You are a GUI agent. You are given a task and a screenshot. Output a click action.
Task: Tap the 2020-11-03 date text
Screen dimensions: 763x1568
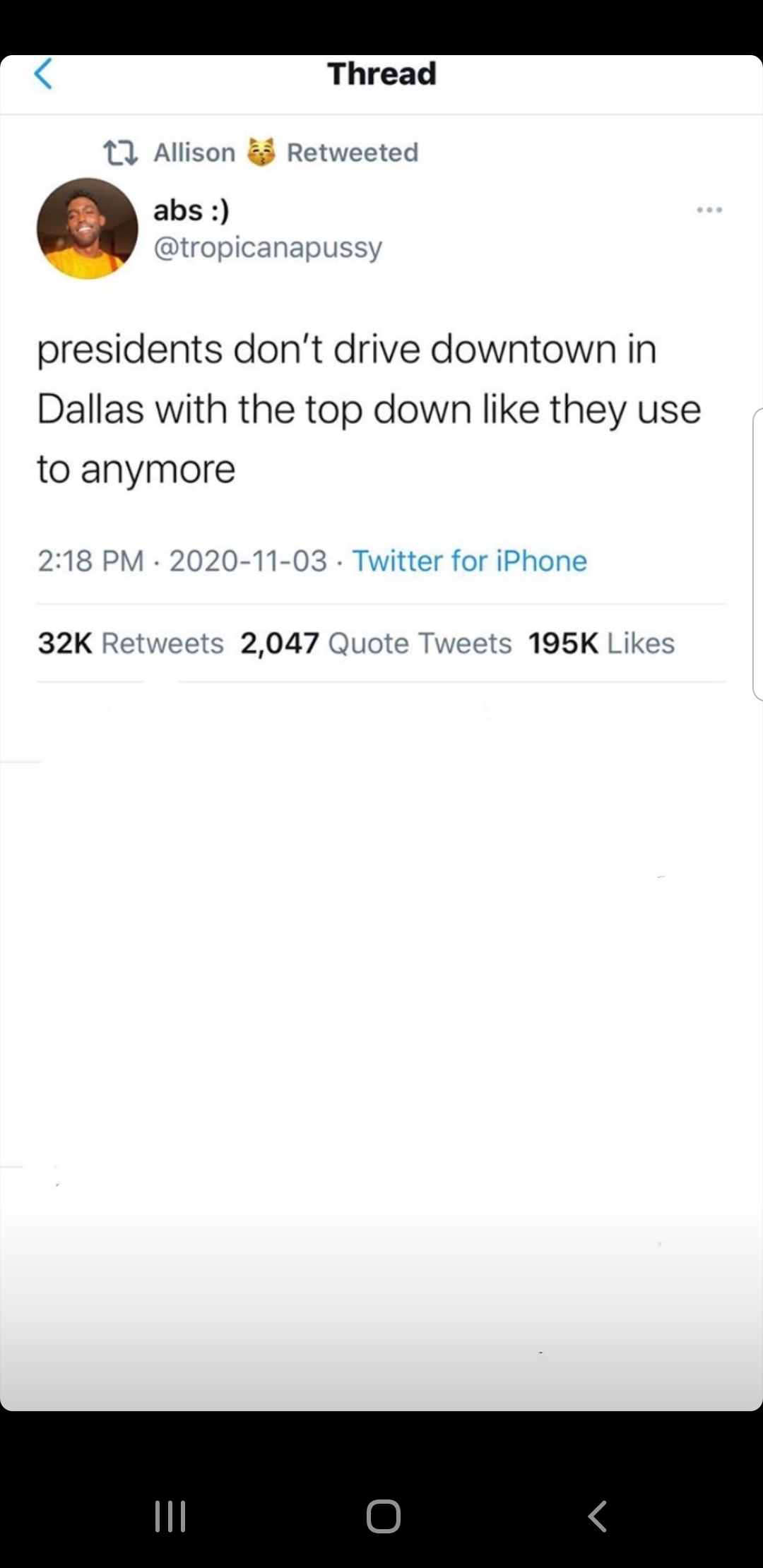pyautogui.click(x=248, y=561)
